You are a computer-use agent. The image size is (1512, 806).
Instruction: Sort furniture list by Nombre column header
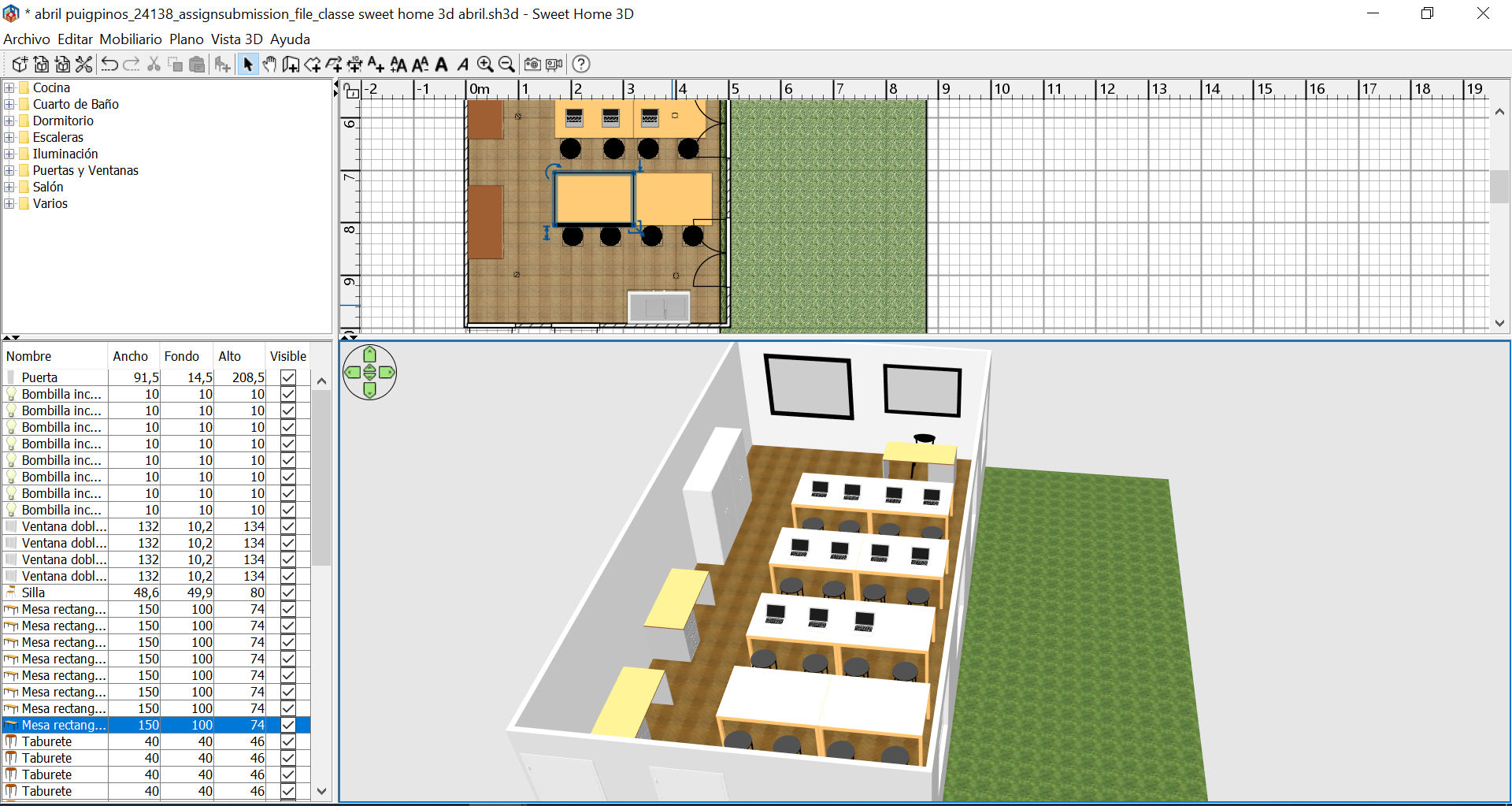[29, 356]
